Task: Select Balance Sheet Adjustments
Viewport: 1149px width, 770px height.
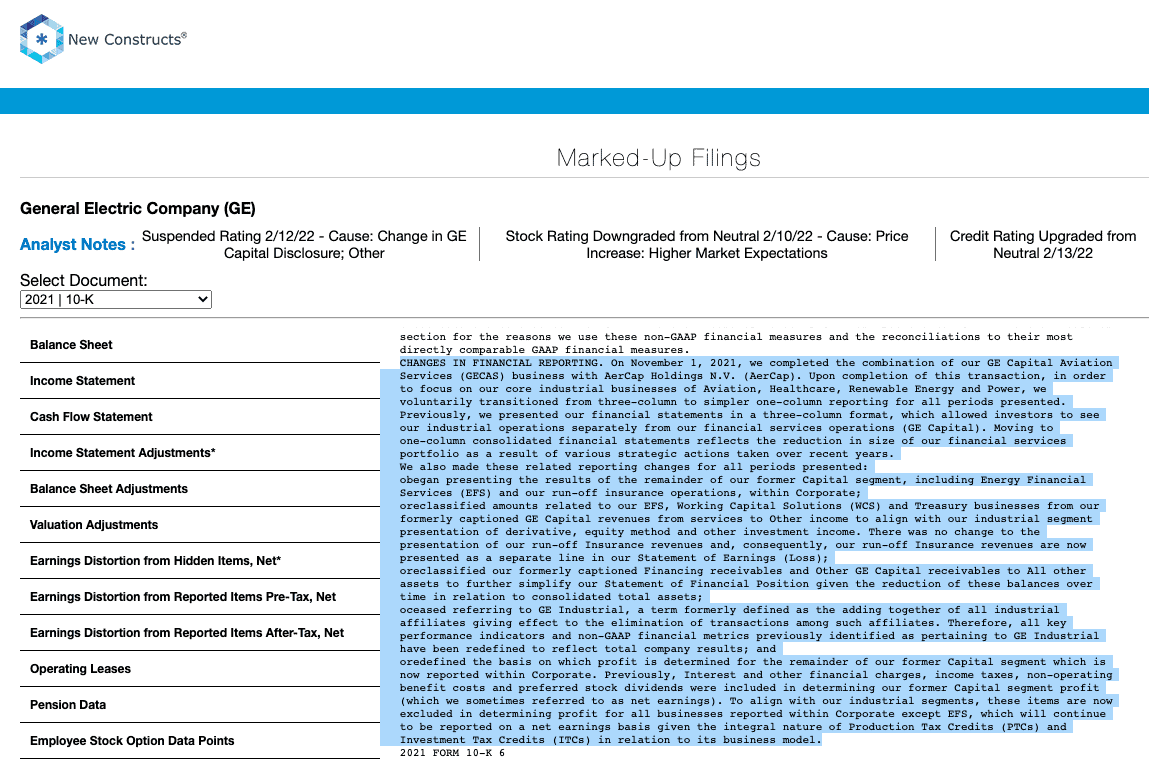Action: click(108, 489)
